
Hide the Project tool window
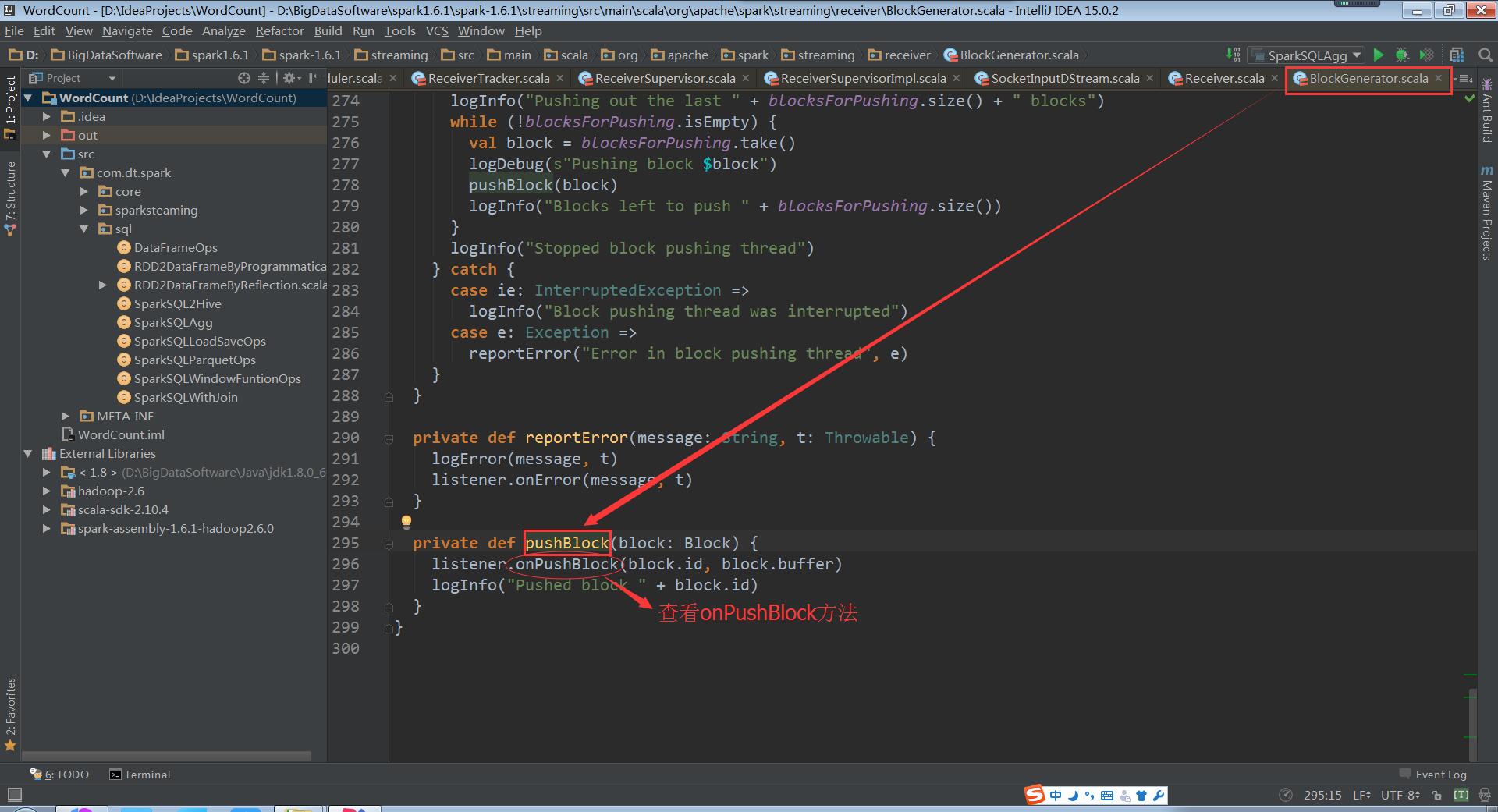[314, 78]
